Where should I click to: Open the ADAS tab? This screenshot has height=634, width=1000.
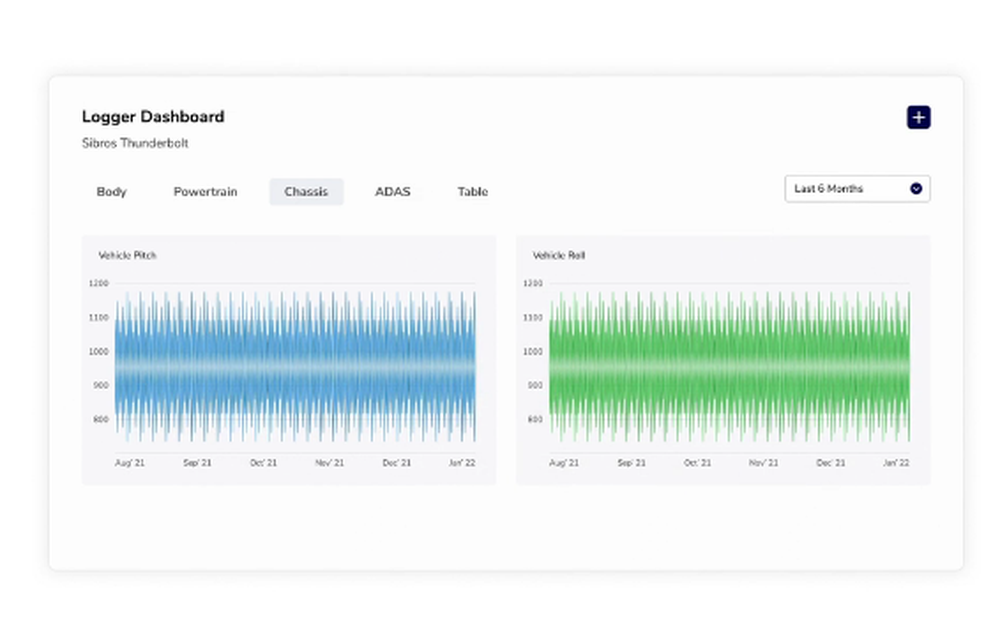tap(393, 192)
